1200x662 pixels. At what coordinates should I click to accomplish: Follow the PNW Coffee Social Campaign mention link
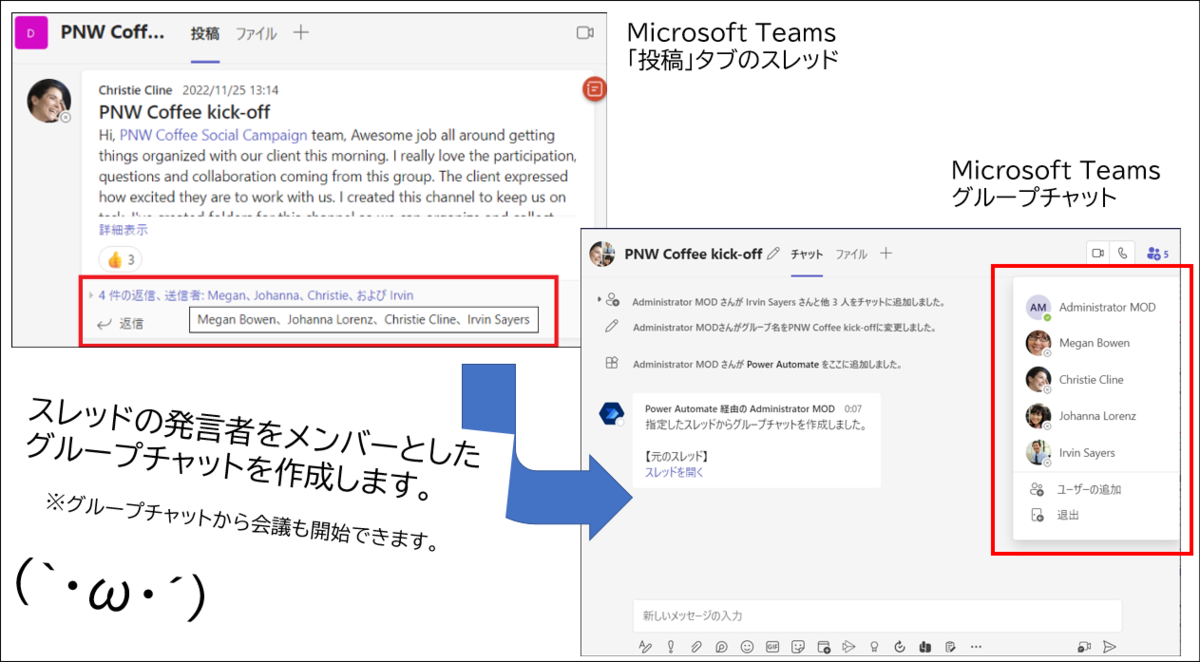point(213,134)
